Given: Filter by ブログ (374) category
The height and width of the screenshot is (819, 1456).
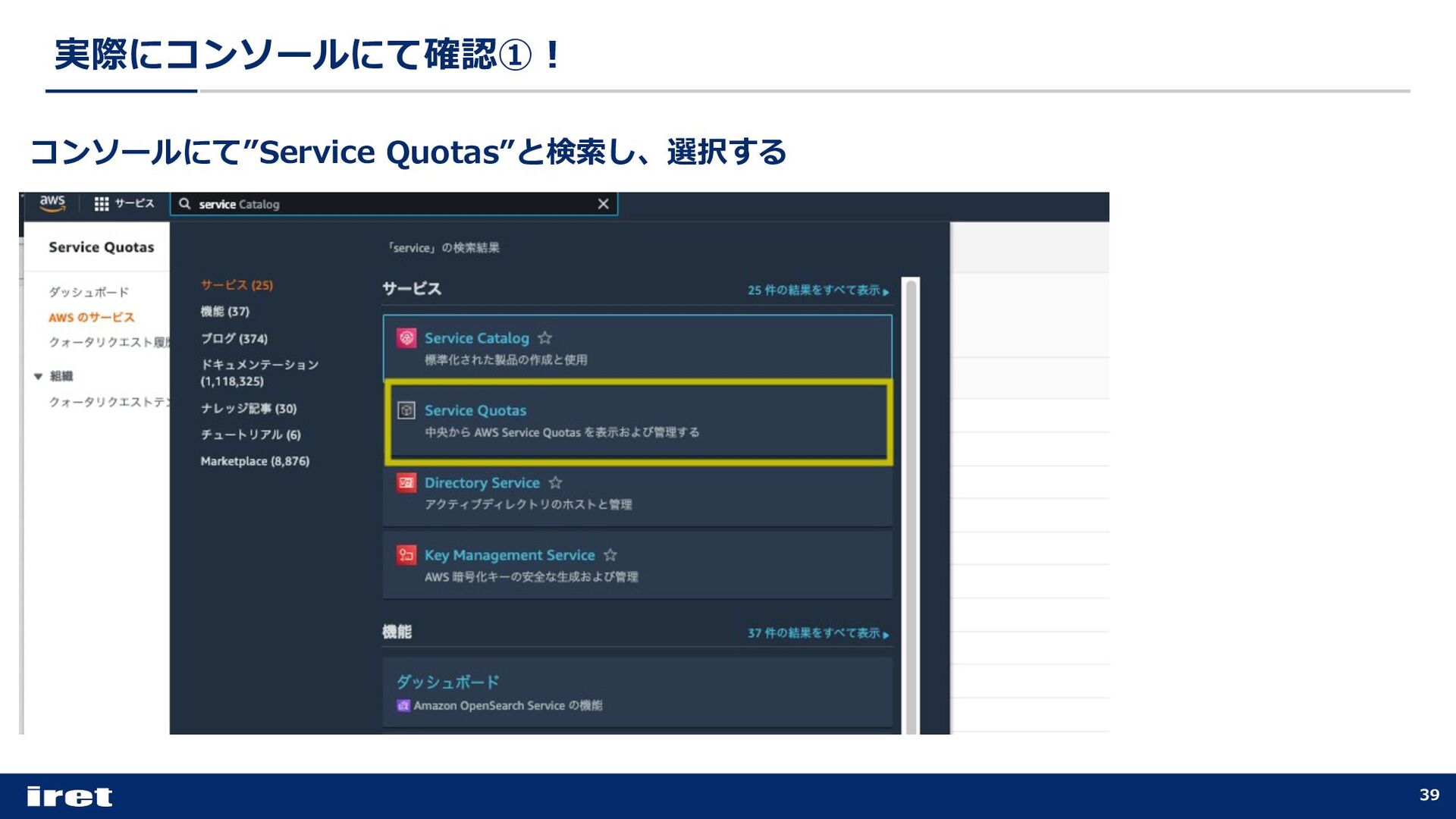Looking at the screenshot, I should click(234, 338).
